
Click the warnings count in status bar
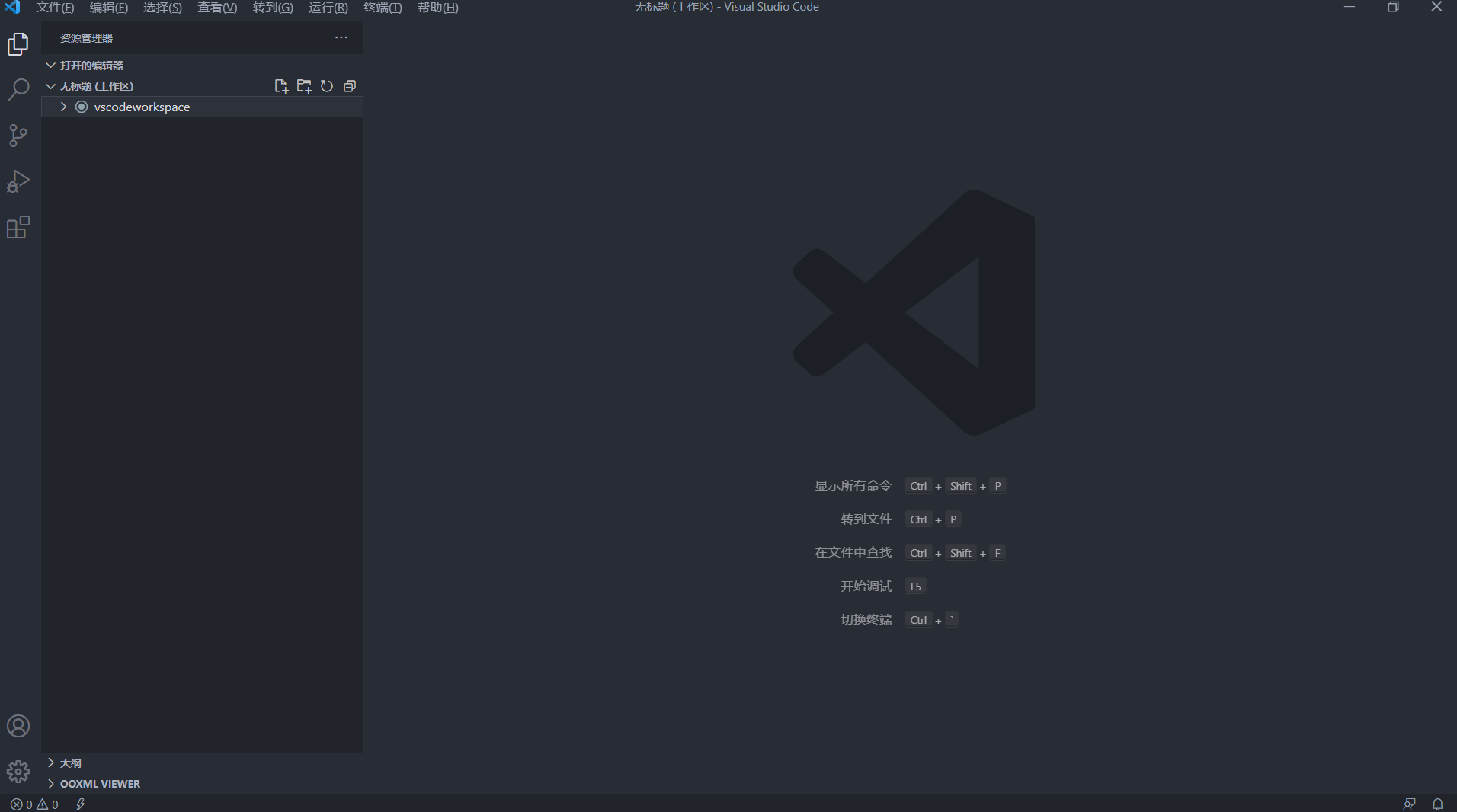48,804
